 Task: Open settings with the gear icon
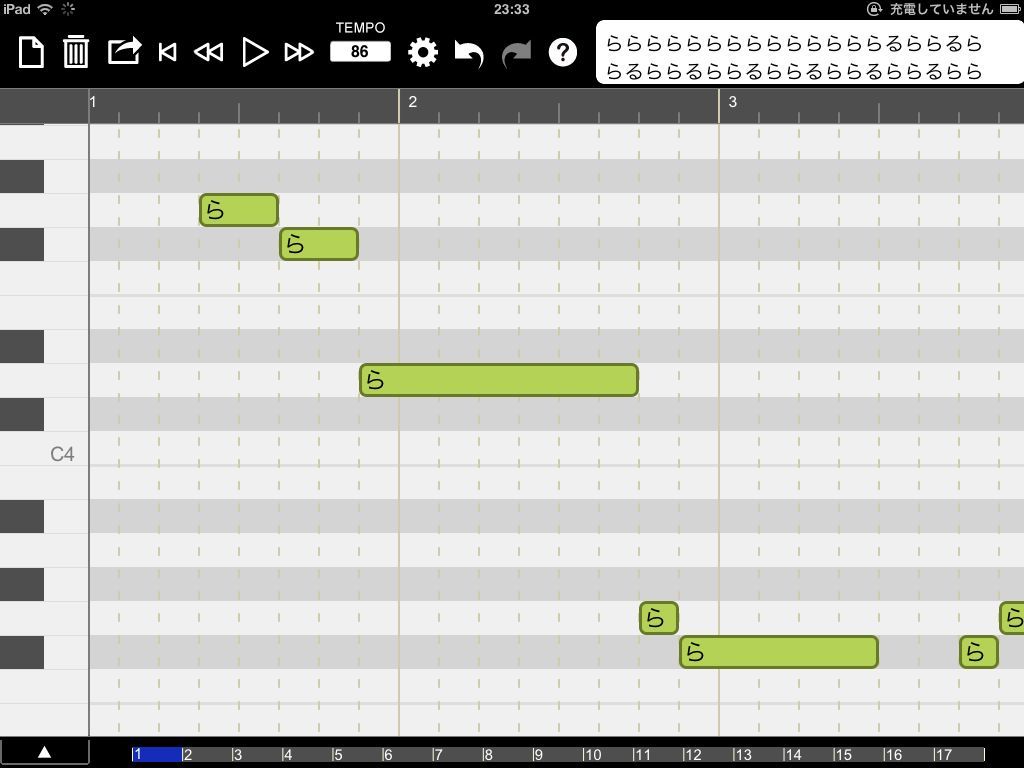[x=423, y=52]
